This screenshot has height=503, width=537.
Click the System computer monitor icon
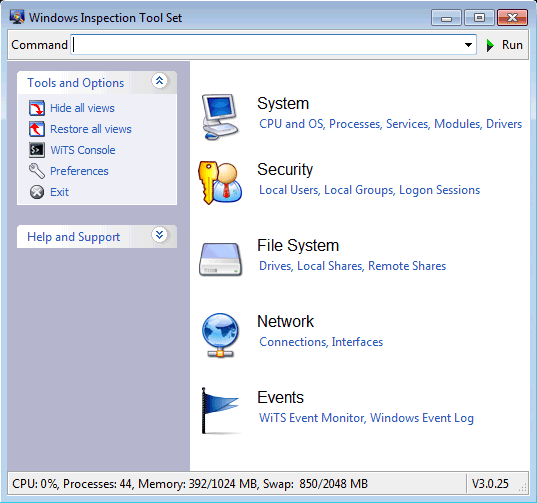pyautogui.click(x=220, y=117)
